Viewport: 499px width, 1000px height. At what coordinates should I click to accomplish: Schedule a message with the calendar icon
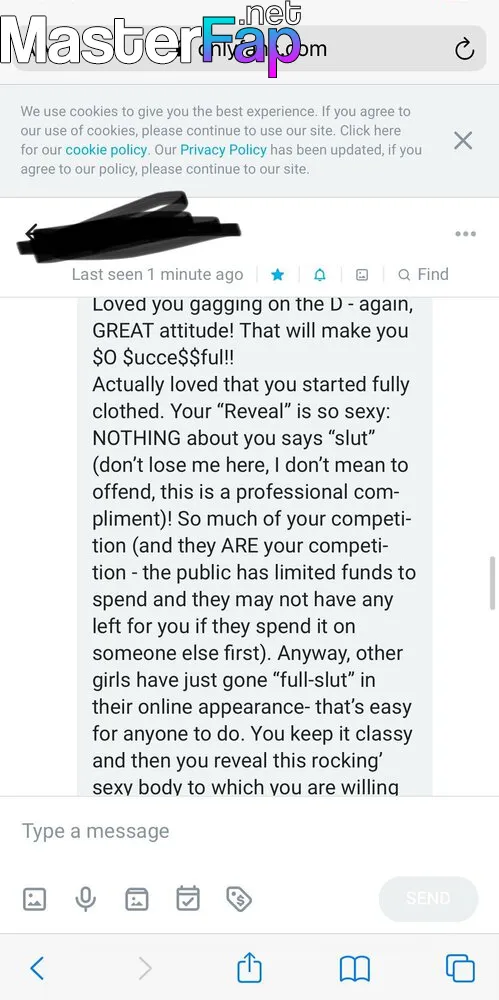pyautogui.click(x=188, y=899)
